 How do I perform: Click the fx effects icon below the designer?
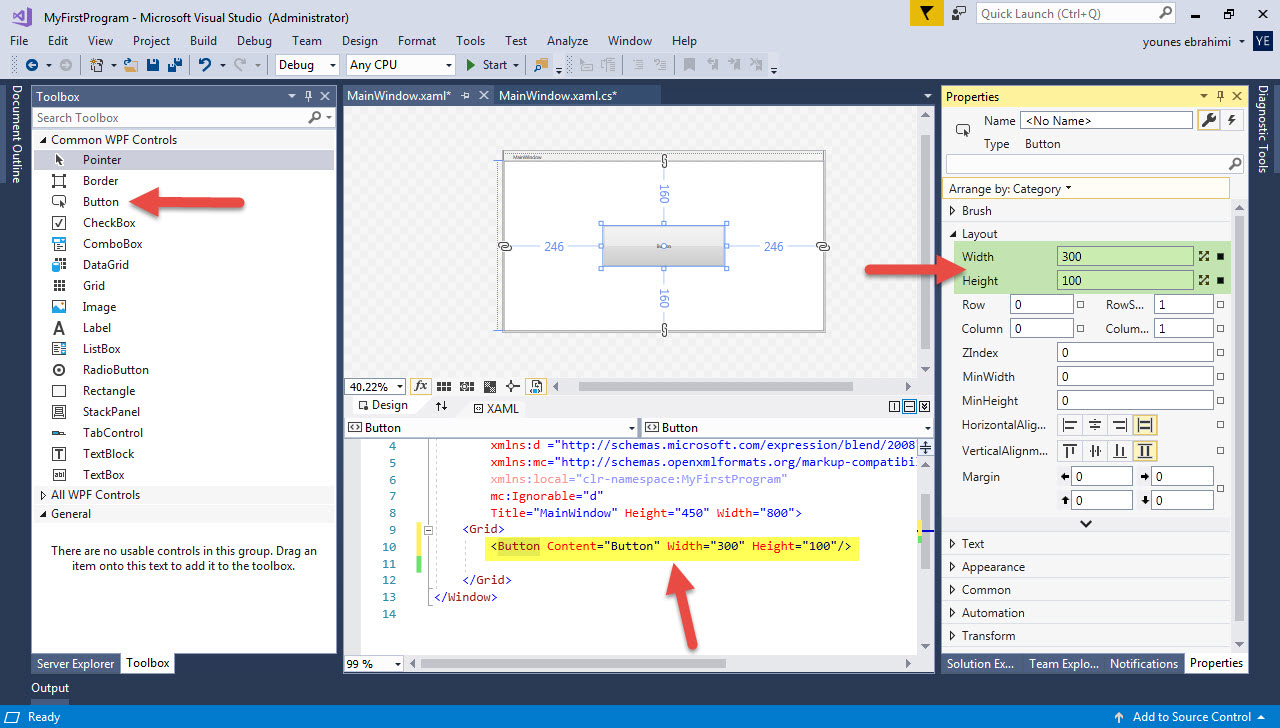[x=420, y=386]
